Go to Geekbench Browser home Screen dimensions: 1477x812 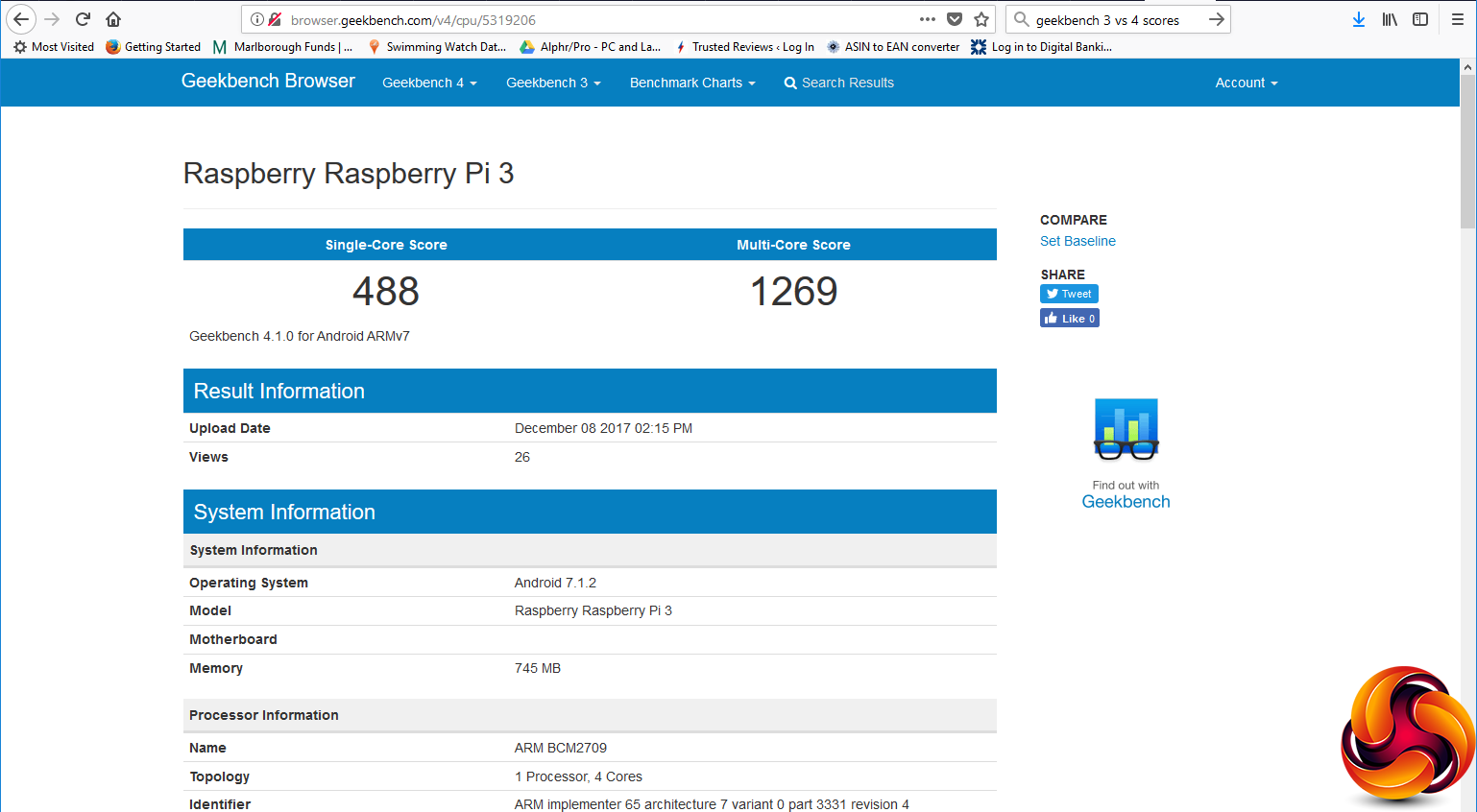click(268, 82)
